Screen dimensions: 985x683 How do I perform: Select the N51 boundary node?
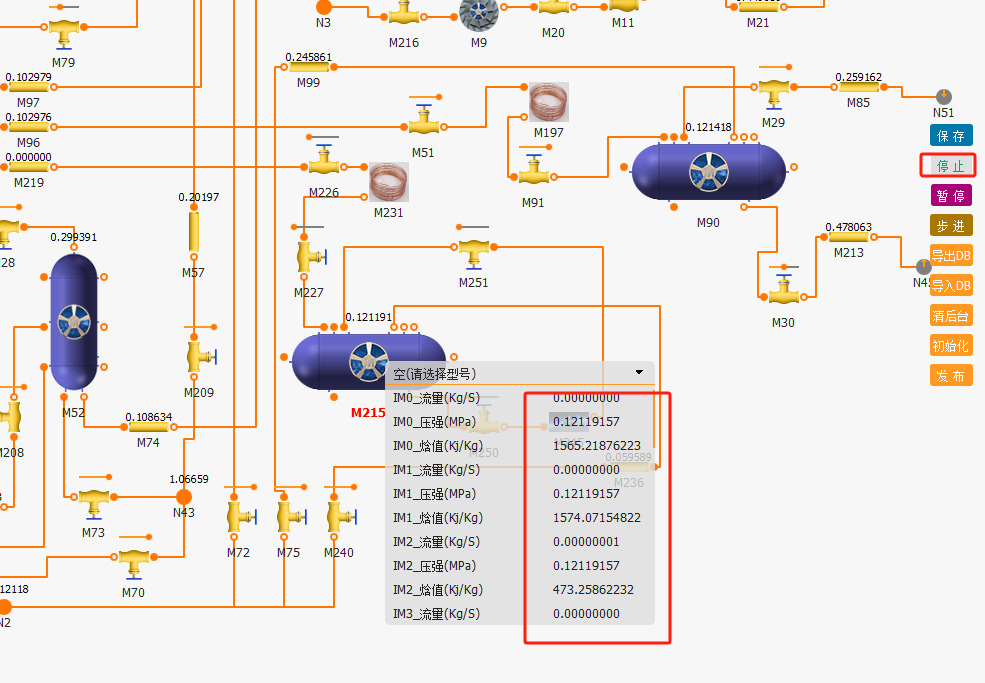point(944,97)
